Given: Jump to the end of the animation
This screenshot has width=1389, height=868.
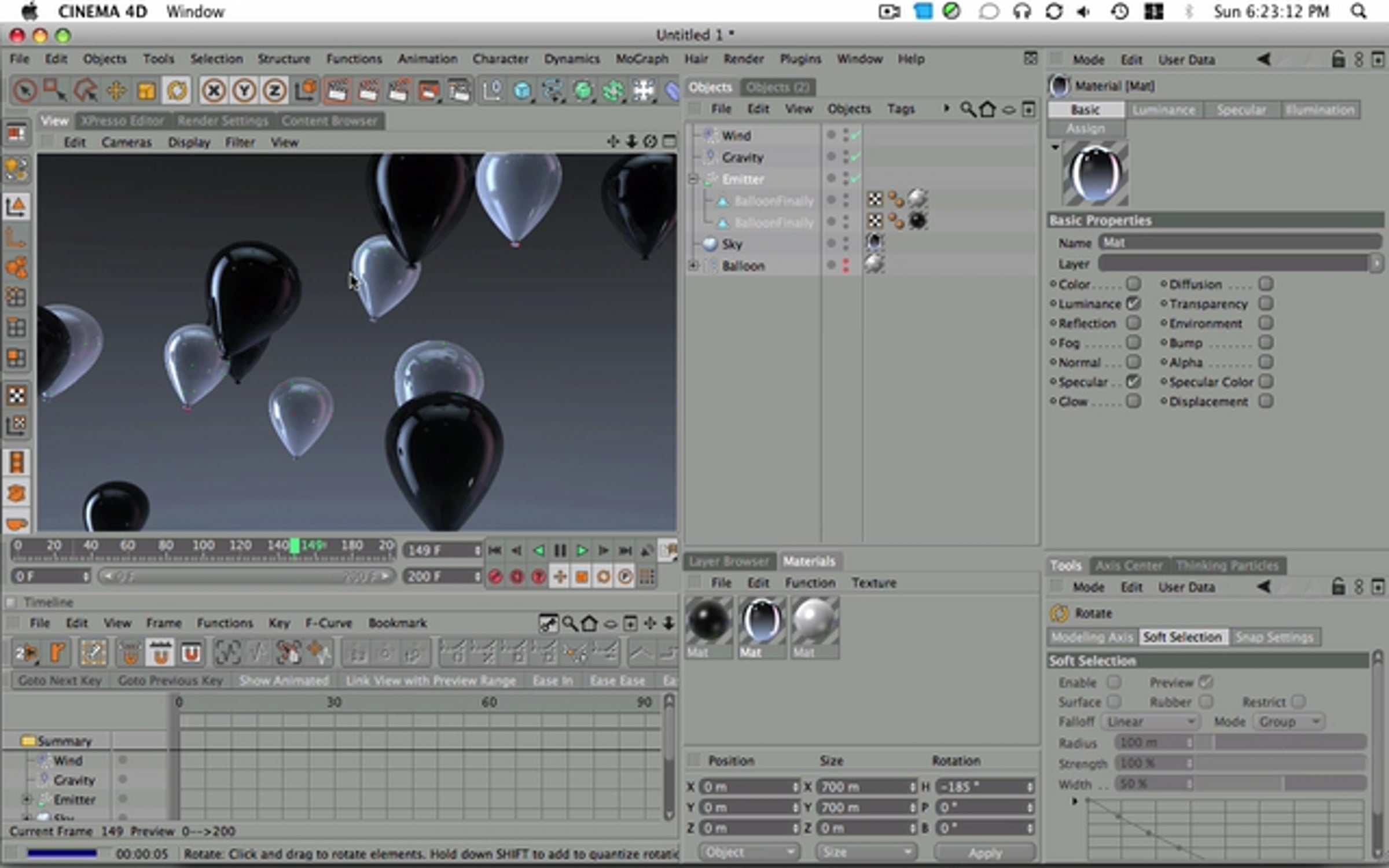Looking at the screenshot, I should click(625, 550).
